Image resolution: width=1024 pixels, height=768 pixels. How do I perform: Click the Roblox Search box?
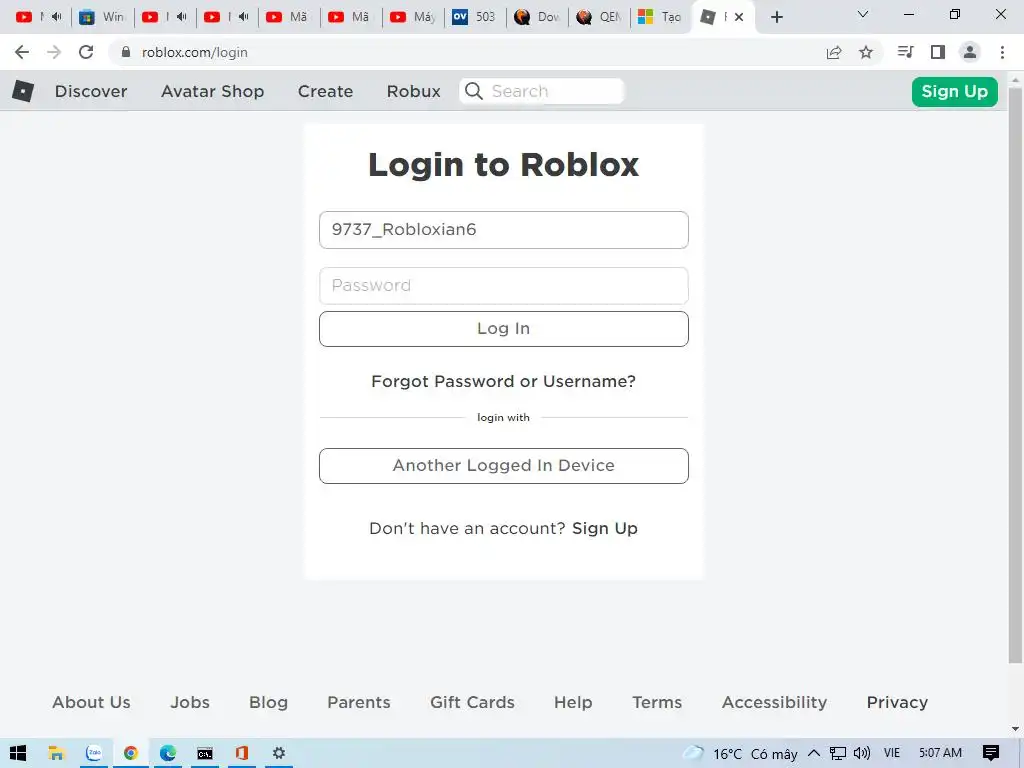541,91
